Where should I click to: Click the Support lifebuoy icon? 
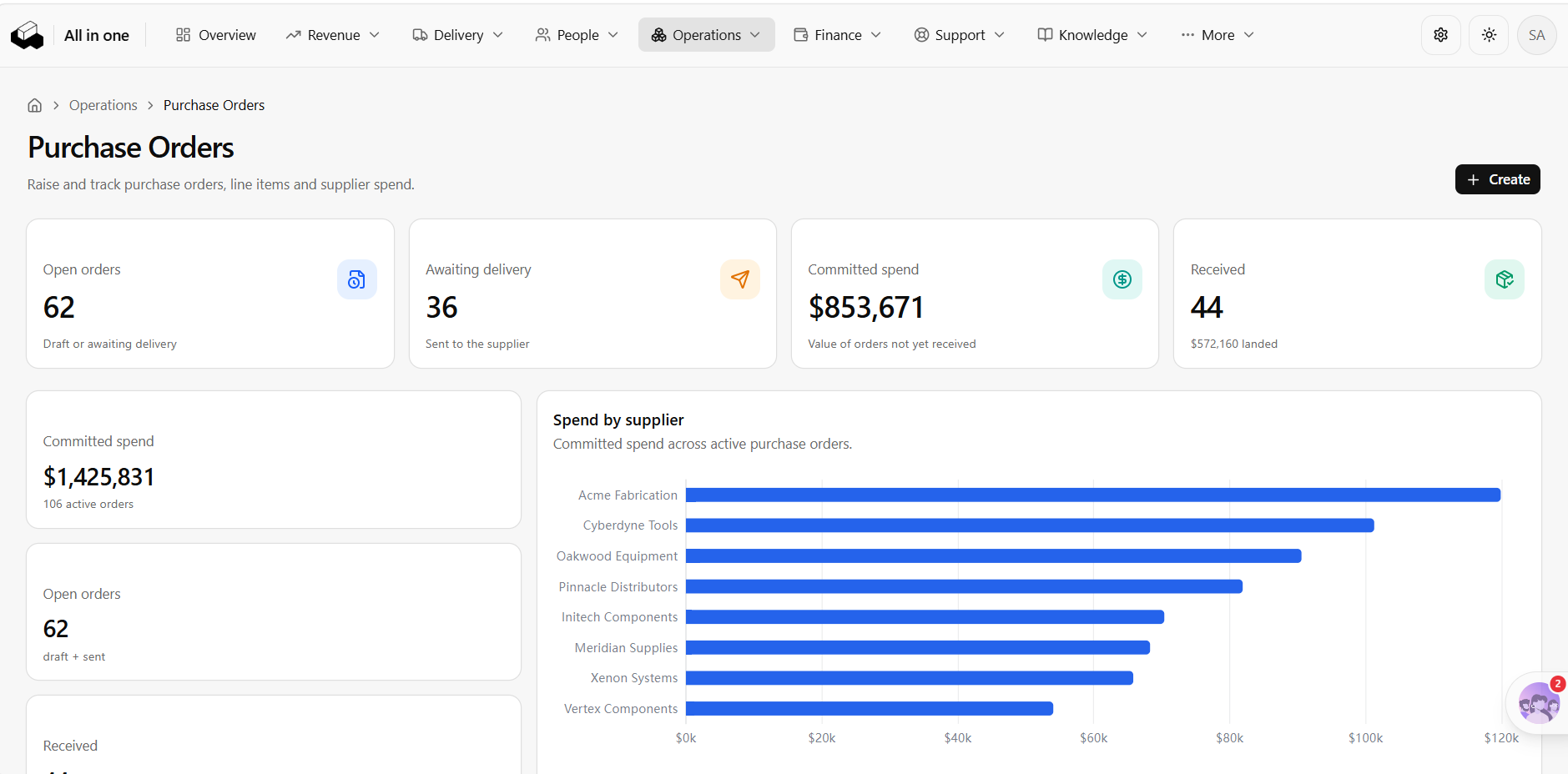click(921, 35)
